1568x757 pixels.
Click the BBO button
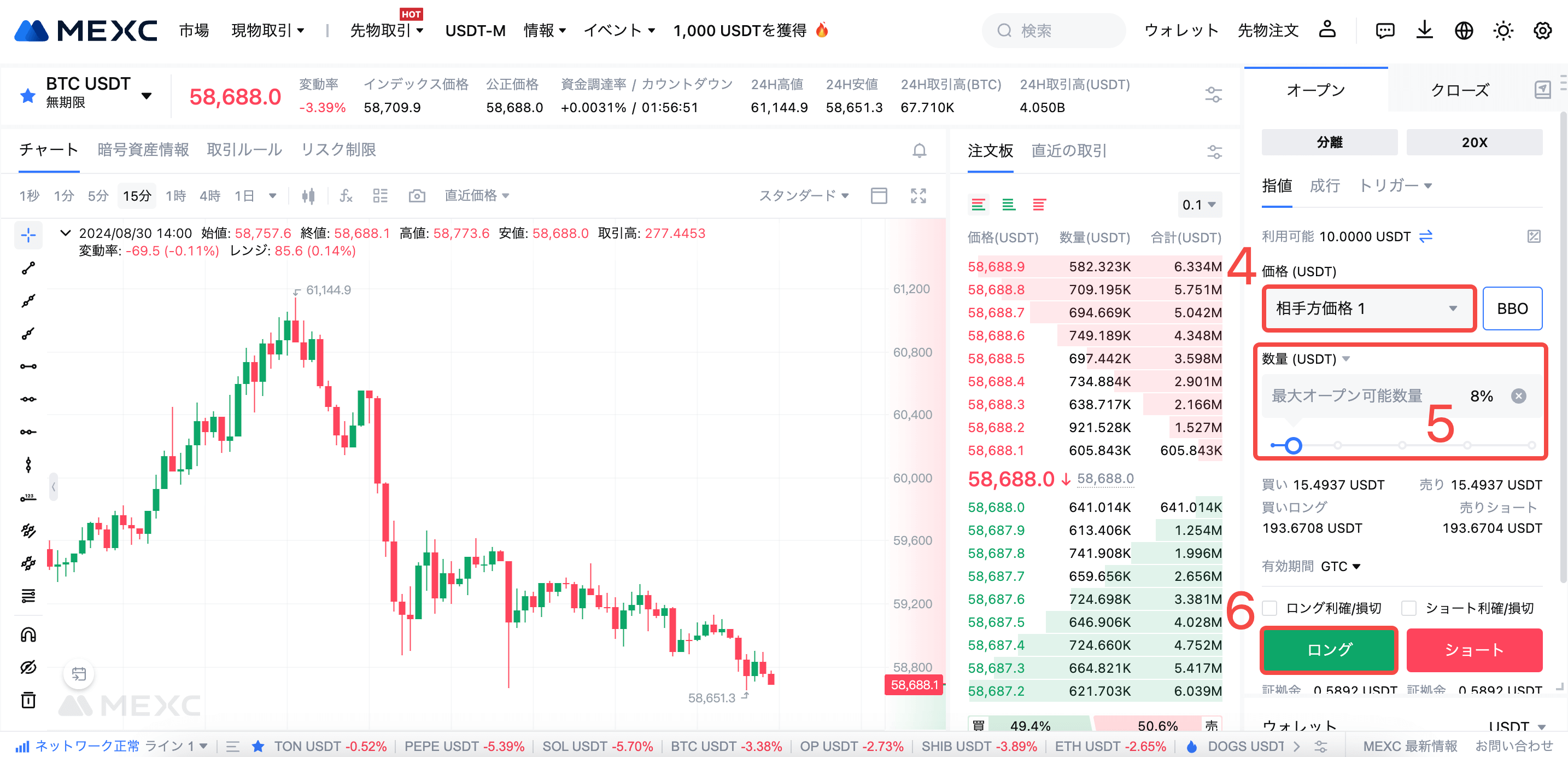tap(1512, 309)
